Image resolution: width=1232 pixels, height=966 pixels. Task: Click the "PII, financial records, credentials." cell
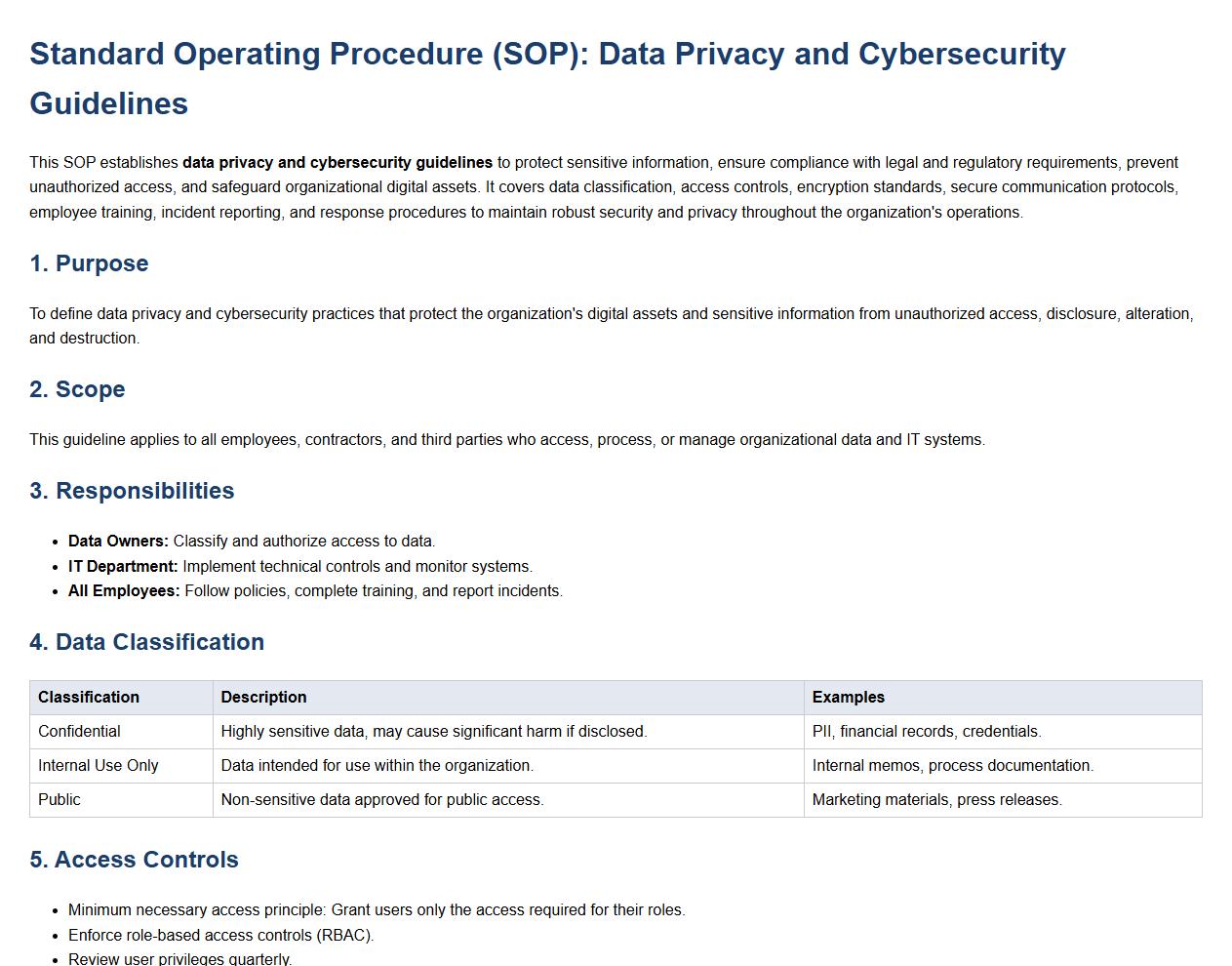[x=927, y=732]
